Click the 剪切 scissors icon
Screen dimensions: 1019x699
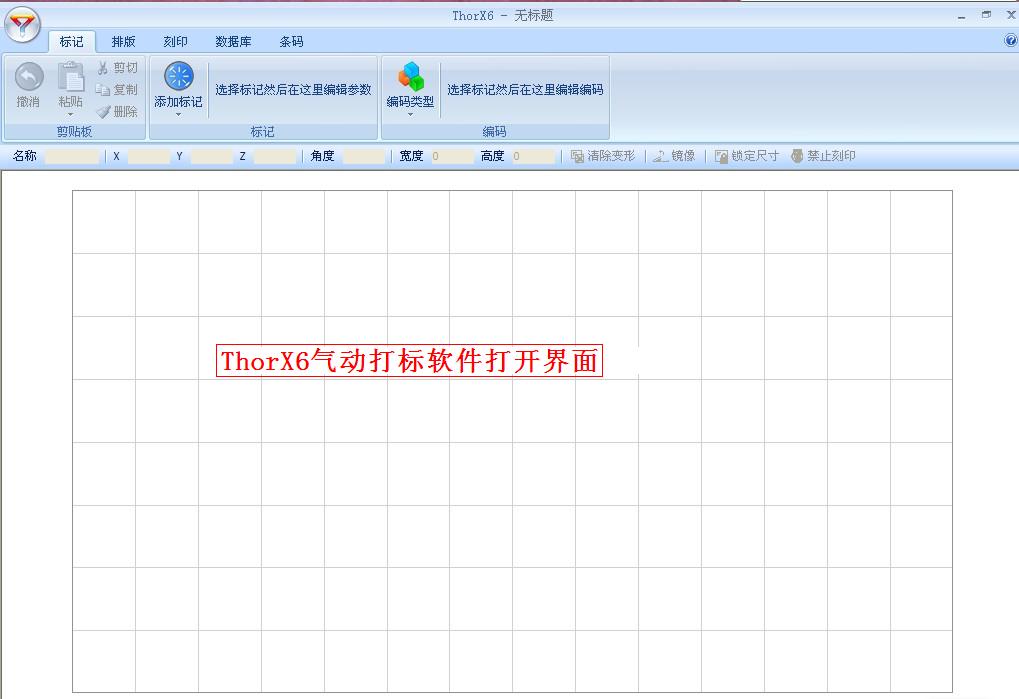[x=103, y=68]
